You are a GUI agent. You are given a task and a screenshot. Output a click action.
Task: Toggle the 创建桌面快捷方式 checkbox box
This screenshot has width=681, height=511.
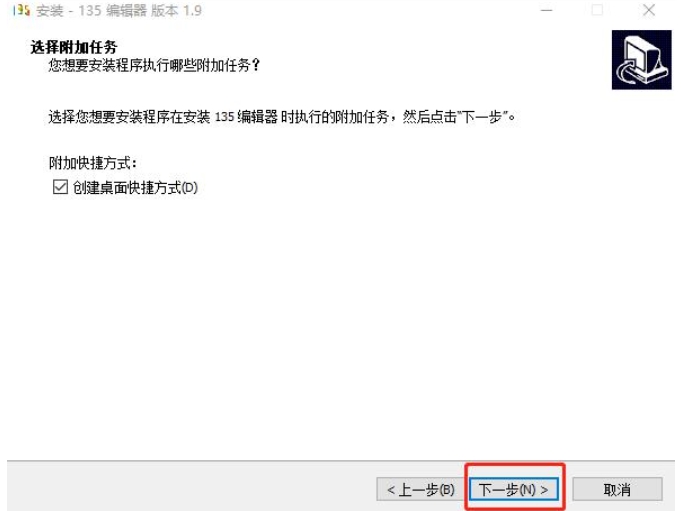[60, 187]
